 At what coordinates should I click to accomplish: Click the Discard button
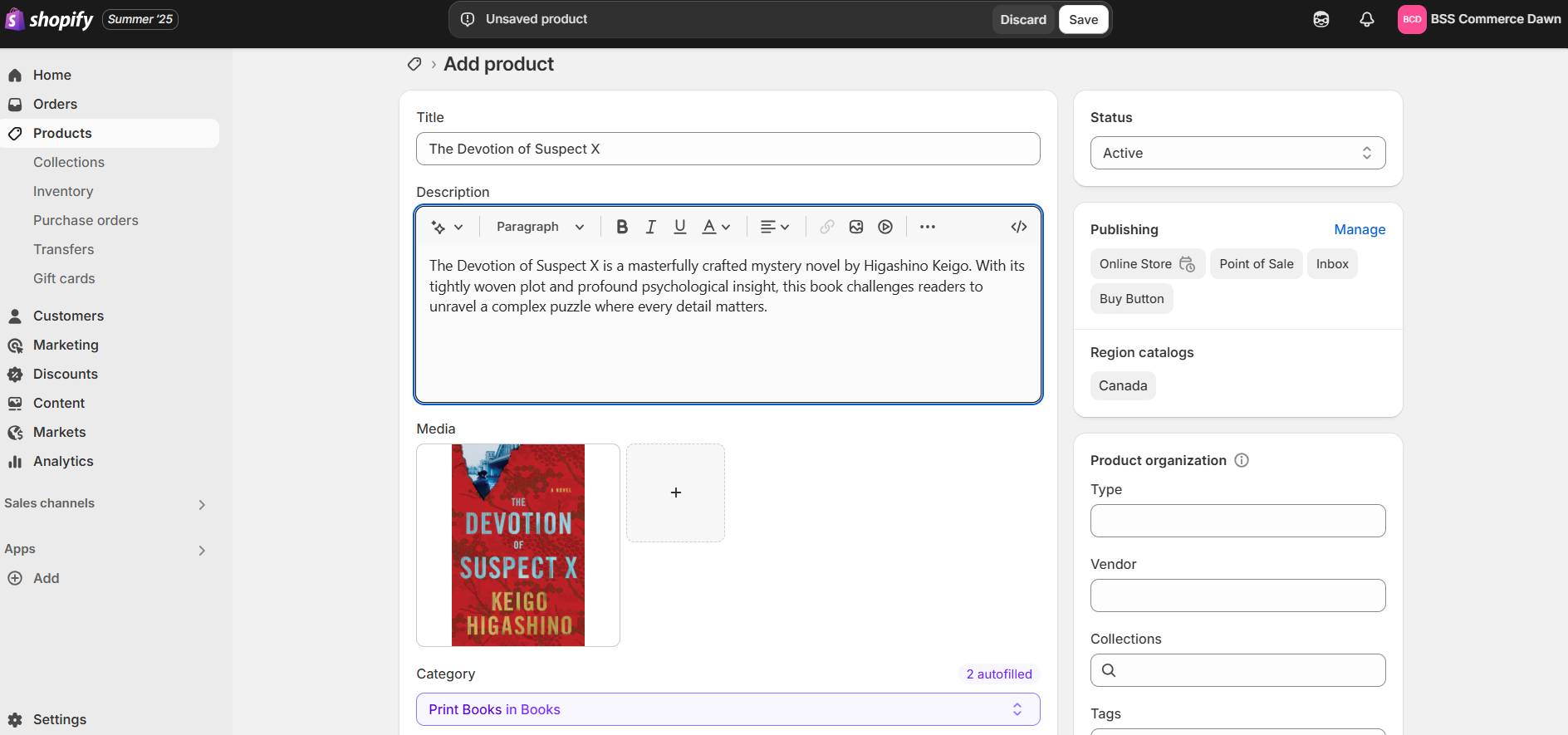coord(1023,20)
